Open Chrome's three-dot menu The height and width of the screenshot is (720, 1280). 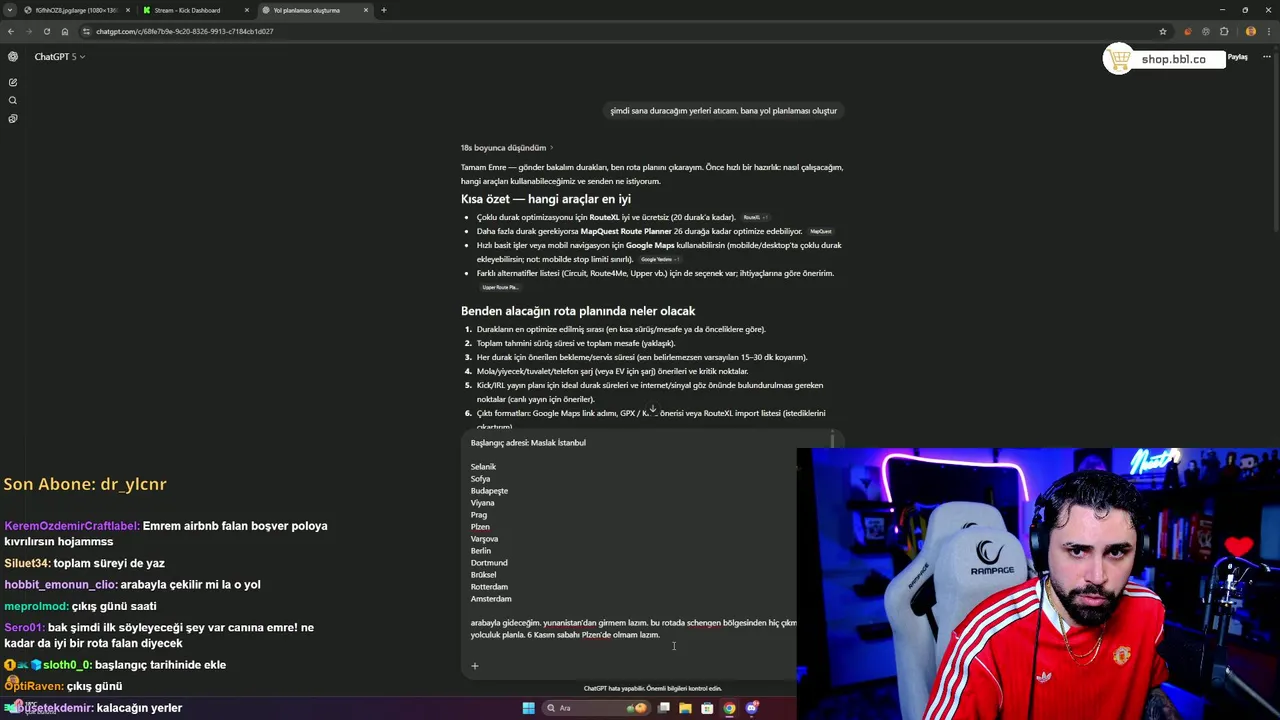tap(1268, 31)
